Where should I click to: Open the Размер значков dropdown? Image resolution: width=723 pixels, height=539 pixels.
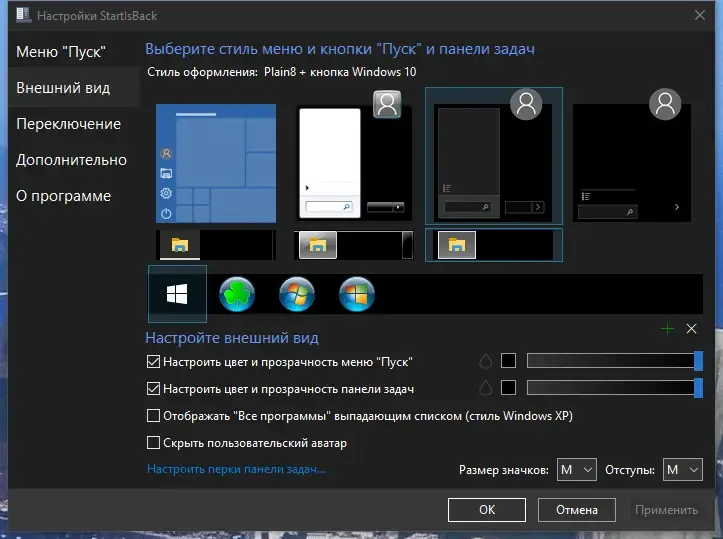576,470
